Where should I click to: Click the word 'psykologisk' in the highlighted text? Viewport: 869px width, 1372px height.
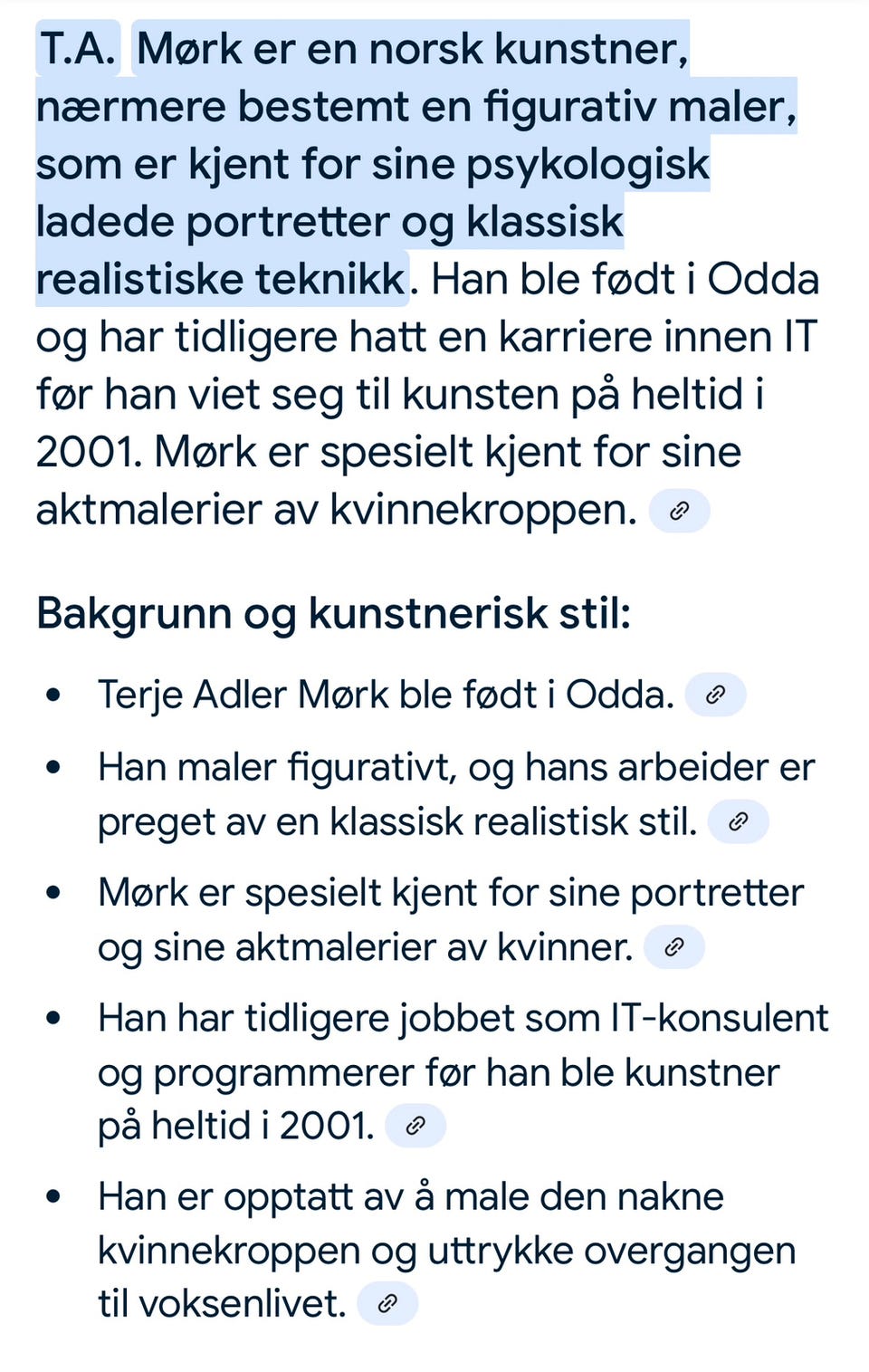[x=587, y=165]
